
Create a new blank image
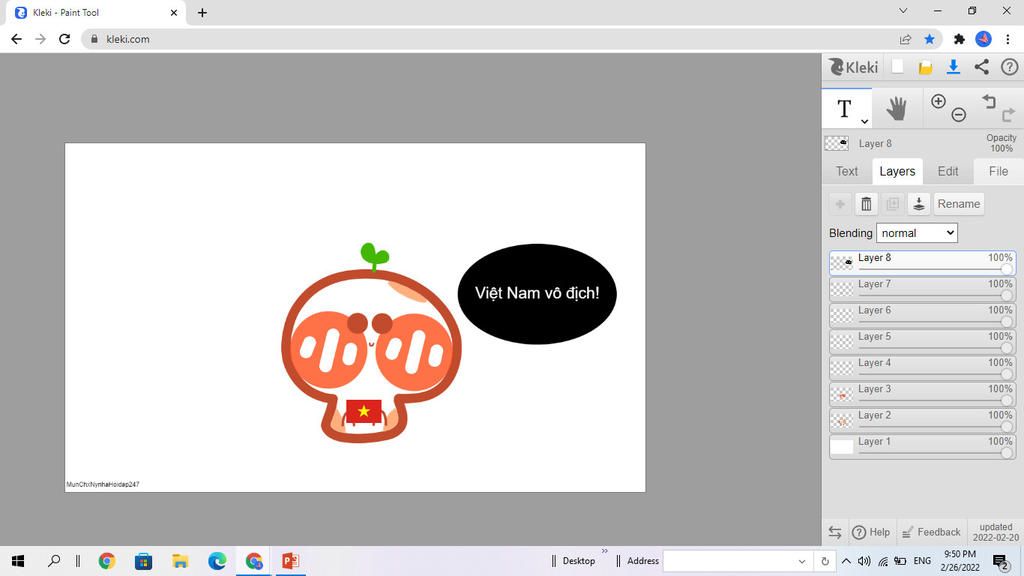[x=898, y=67]
